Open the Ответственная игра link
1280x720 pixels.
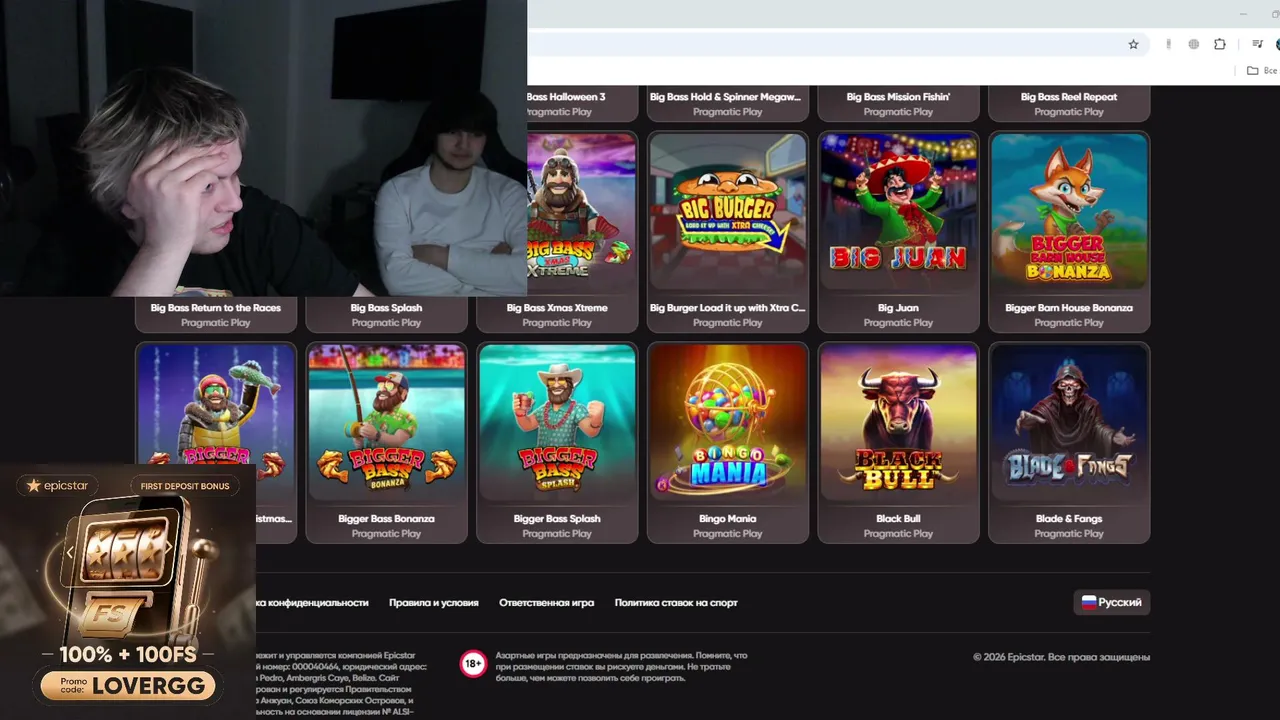coord(547,603)
